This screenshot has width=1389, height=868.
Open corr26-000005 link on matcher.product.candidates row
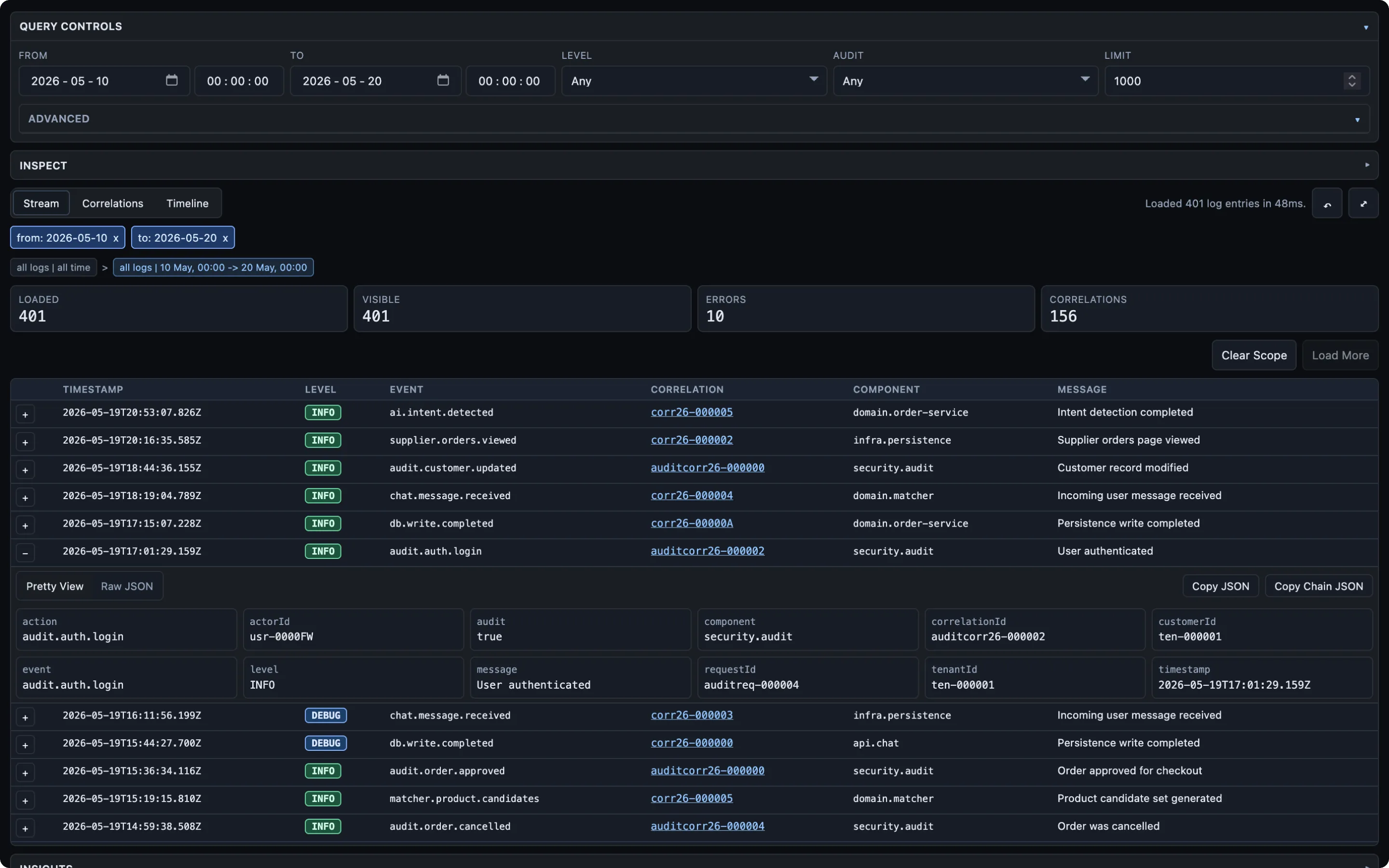[x=692, y=799]
